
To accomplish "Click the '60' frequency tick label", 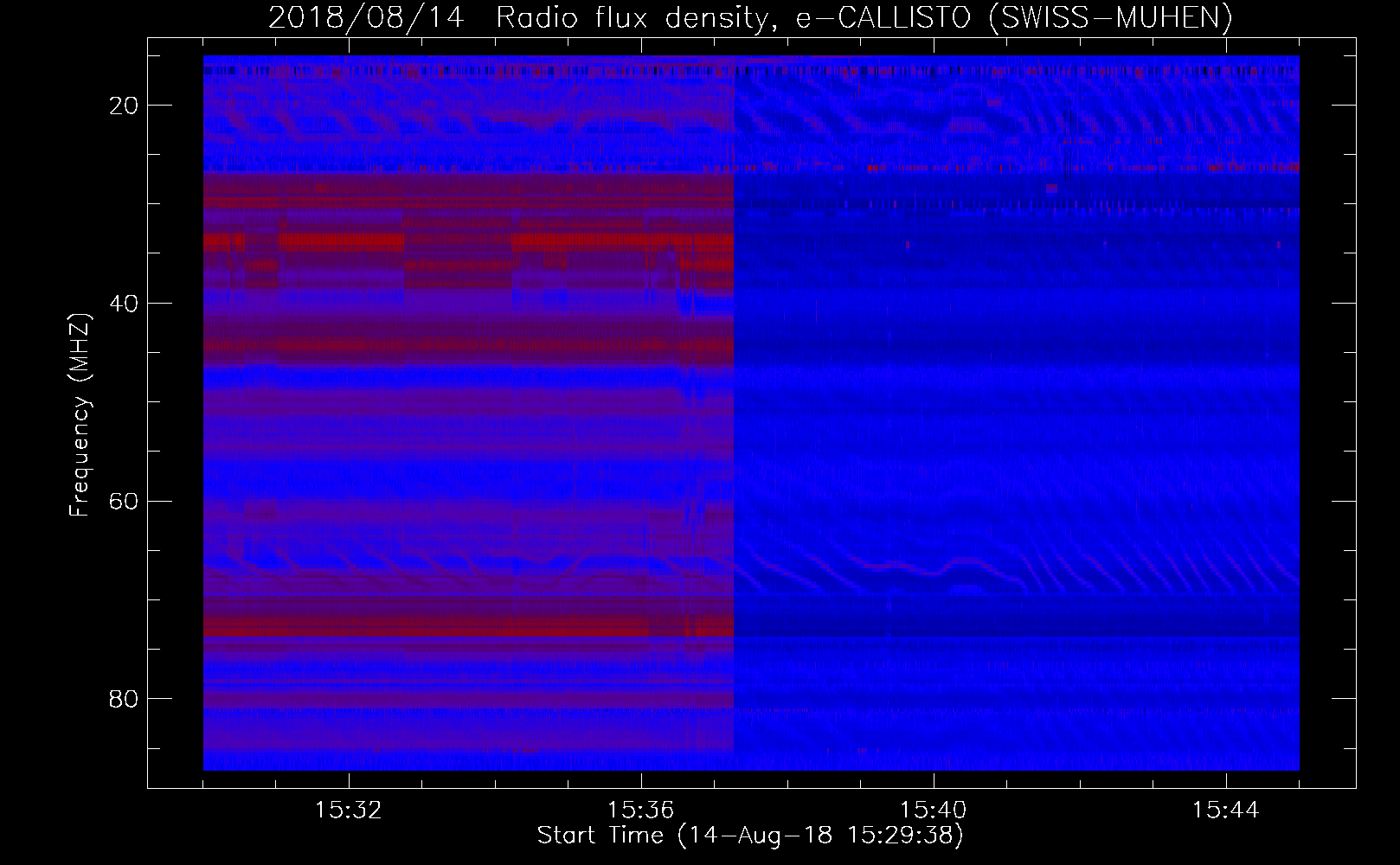I will coord(125,502).
